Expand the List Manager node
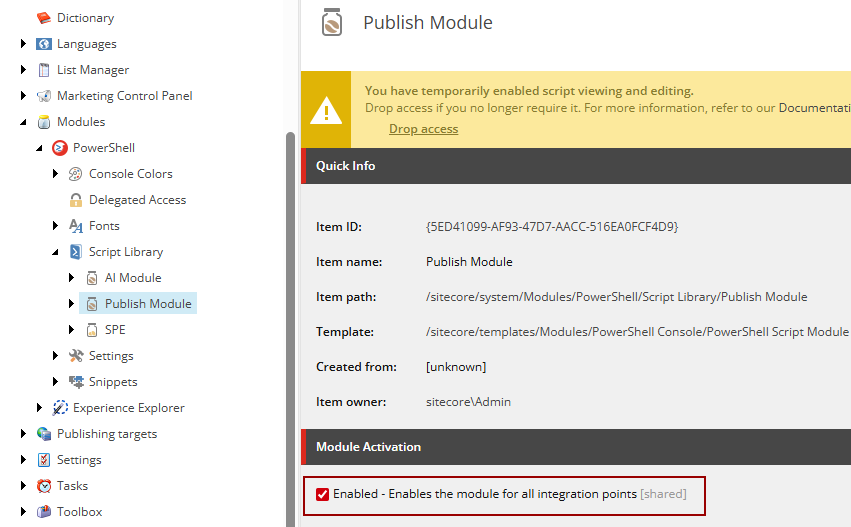The image size is (851, 527). coord(23,69)
